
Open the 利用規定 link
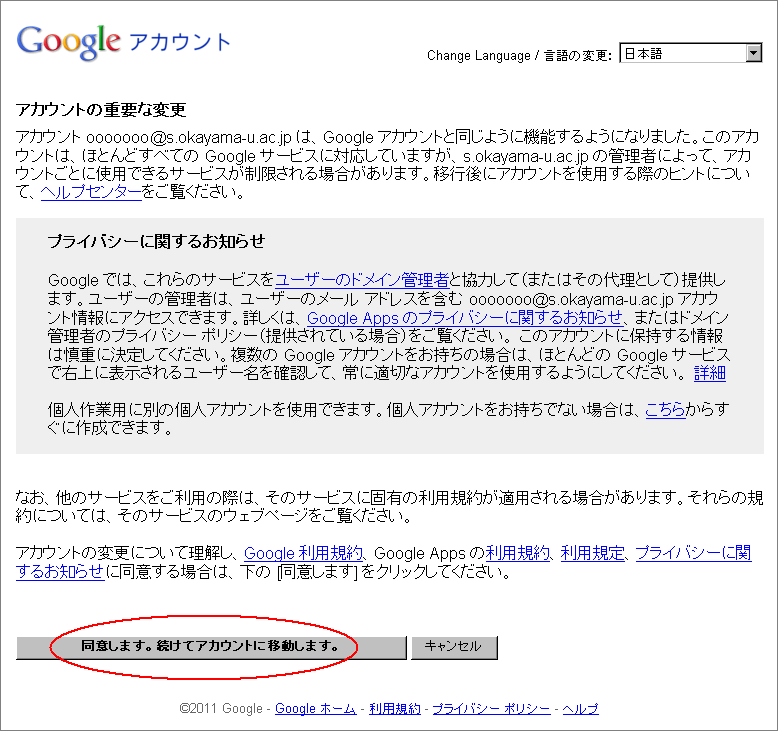pyautogui.click(x=592, y=553)
